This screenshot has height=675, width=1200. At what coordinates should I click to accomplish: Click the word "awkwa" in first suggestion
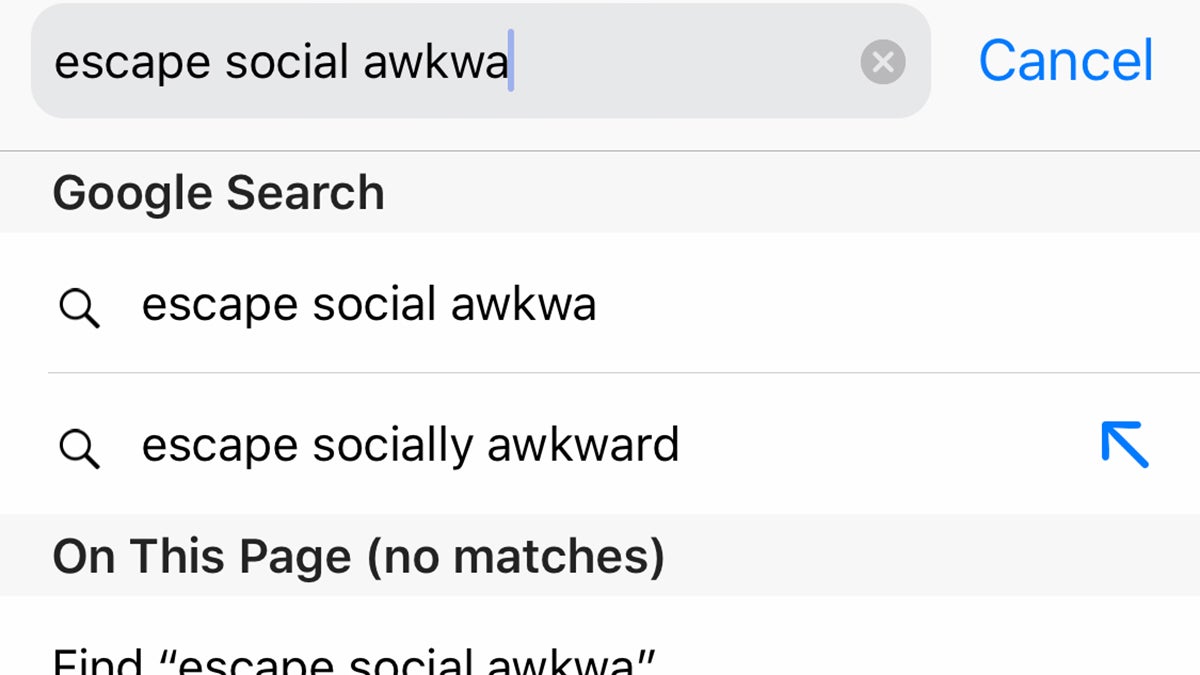[523, 305]
